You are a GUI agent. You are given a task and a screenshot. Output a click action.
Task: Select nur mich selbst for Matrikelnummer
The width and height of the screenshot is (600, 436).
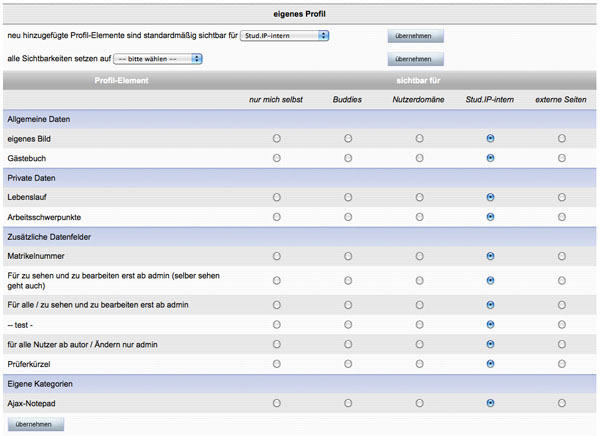[276, 256]
